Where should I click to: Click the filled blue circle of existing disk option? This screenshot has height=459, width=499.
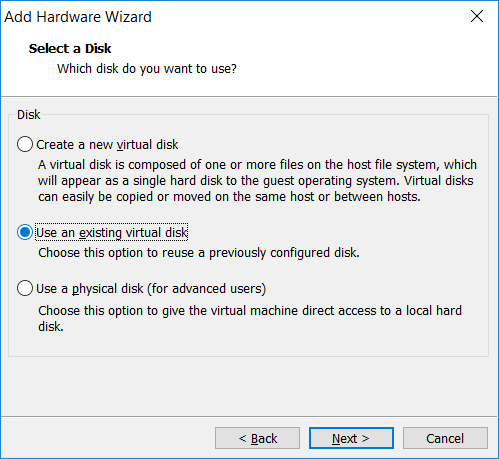click(25, 232)
